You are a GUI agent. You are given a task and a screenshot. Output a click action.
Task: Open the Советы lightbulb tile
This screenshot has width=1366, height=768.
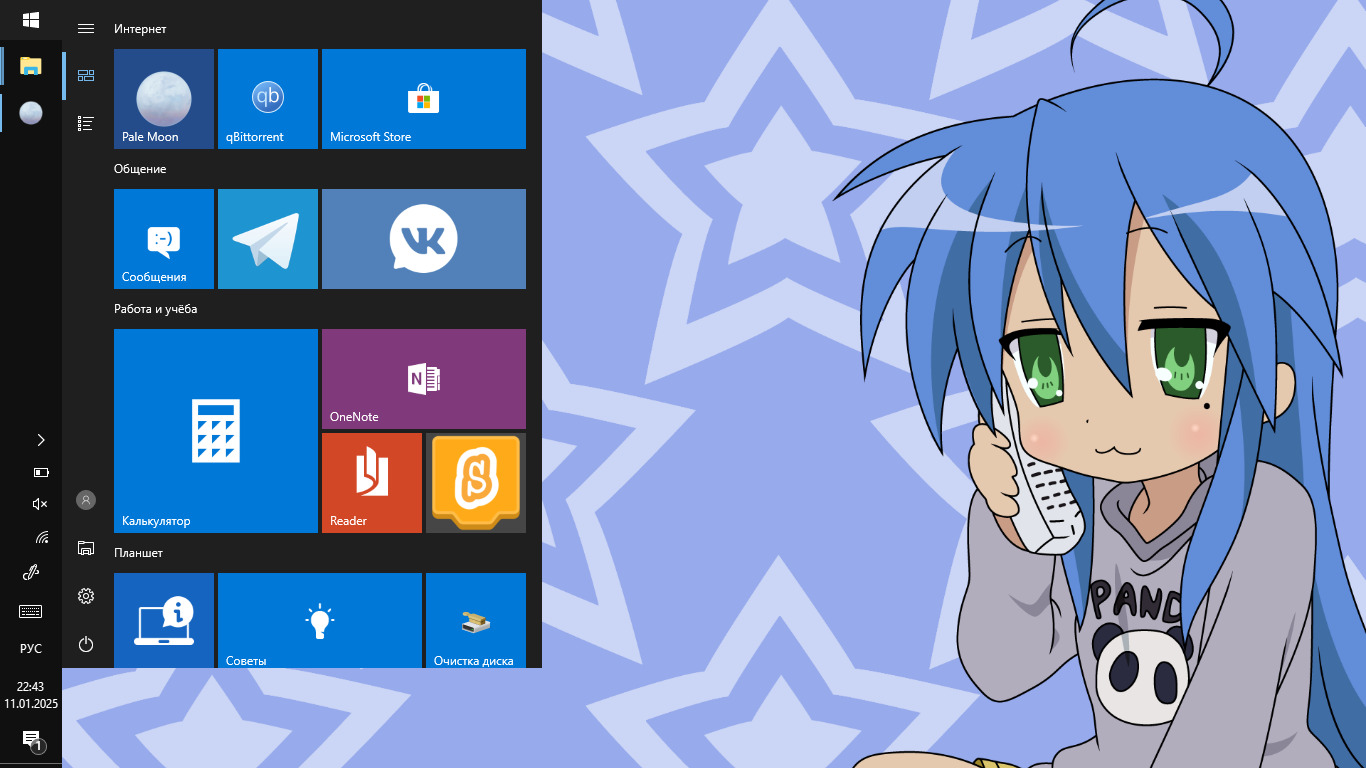pos(320,620)
